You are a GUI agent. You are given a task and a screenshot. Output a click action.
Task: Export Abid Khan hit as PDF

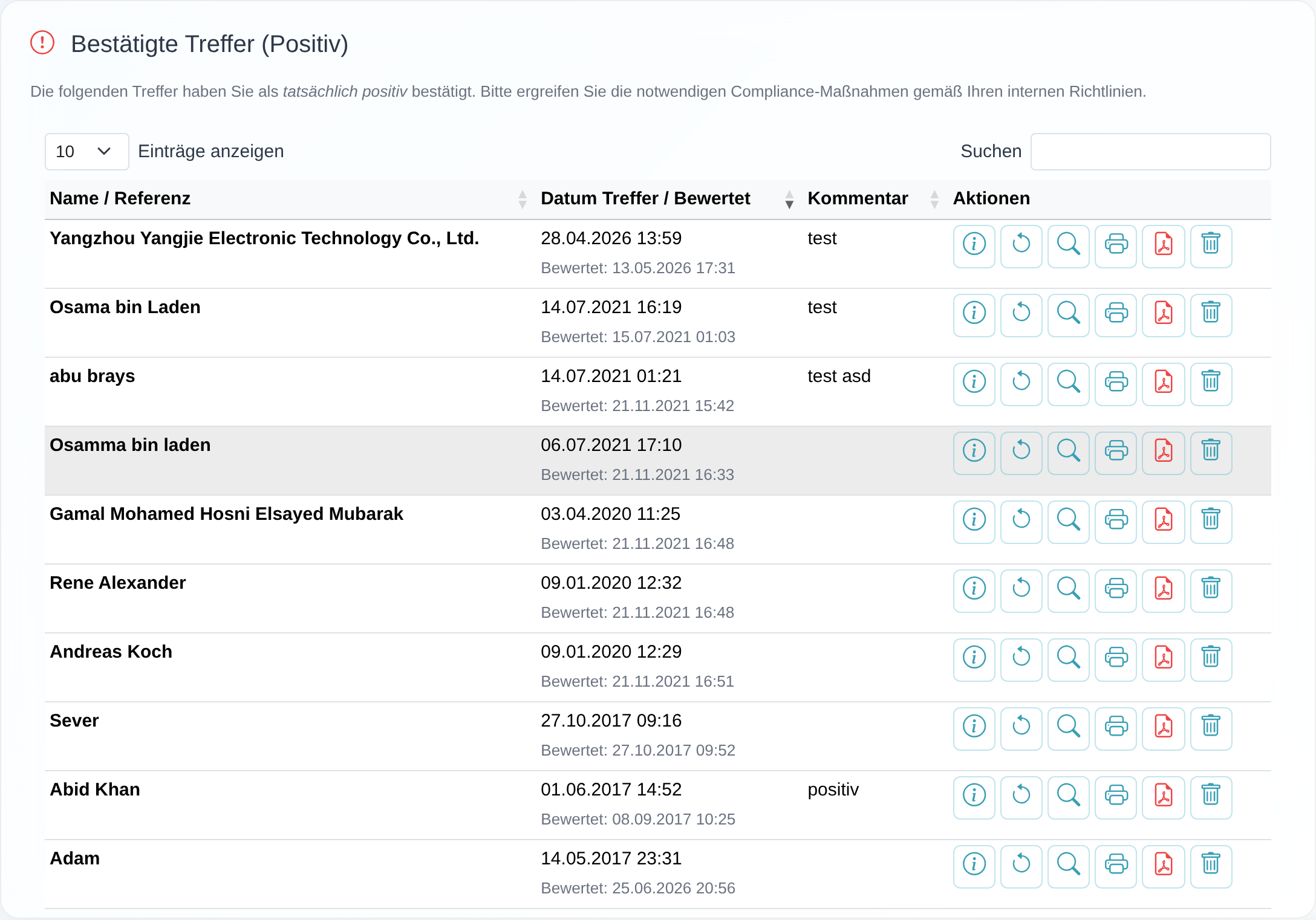tap(1163, 797)
